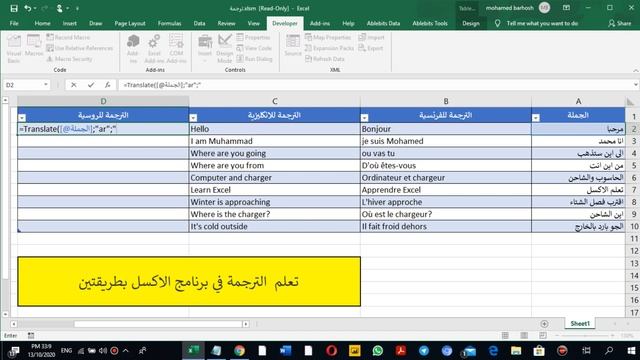Toggle Design Mode
This screenshot has width=640, height=360.
click(224, 49)
